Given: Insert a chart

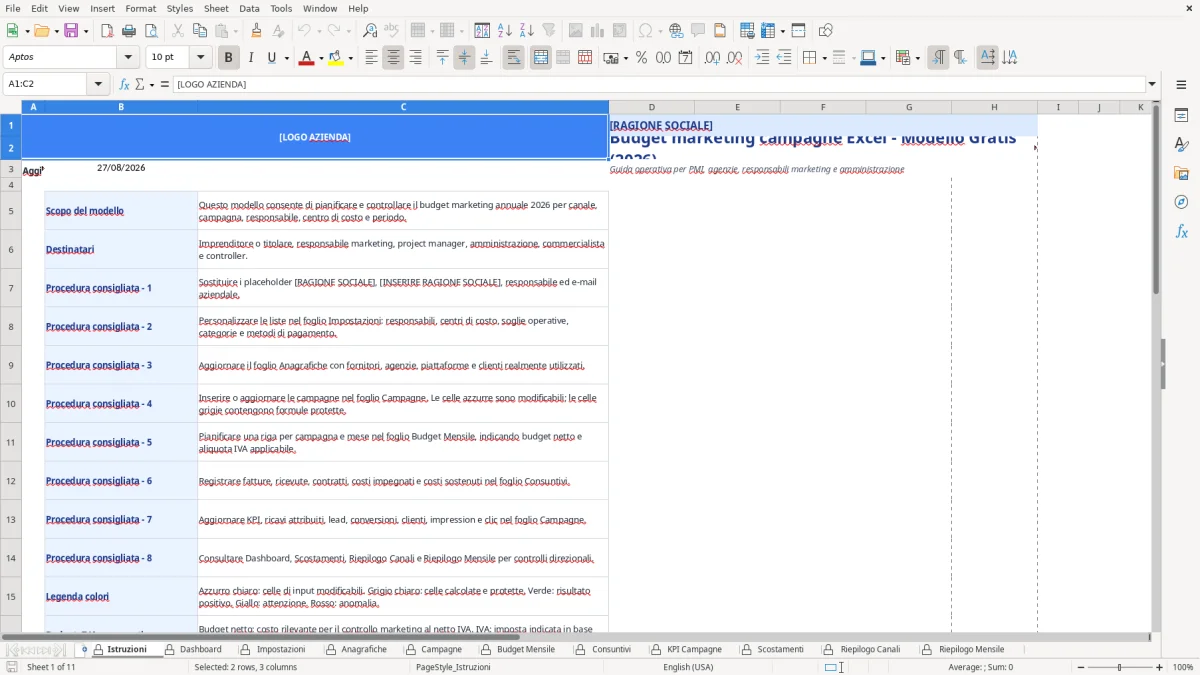Looking at the screenshot, I should click(x=598, y=31).
